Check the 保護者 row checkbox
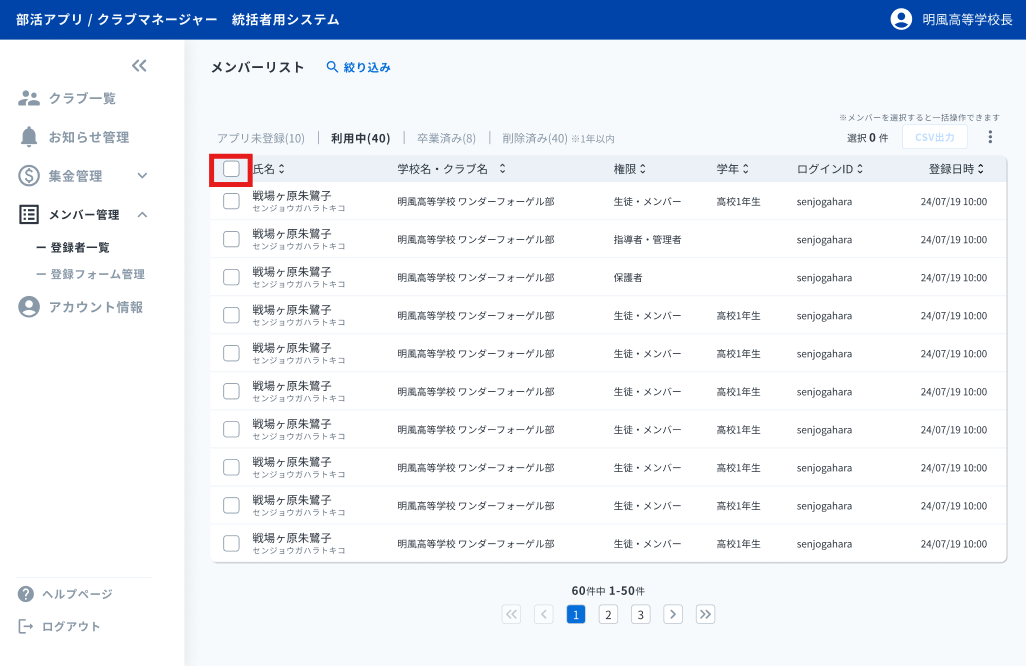 coord(231,277)
